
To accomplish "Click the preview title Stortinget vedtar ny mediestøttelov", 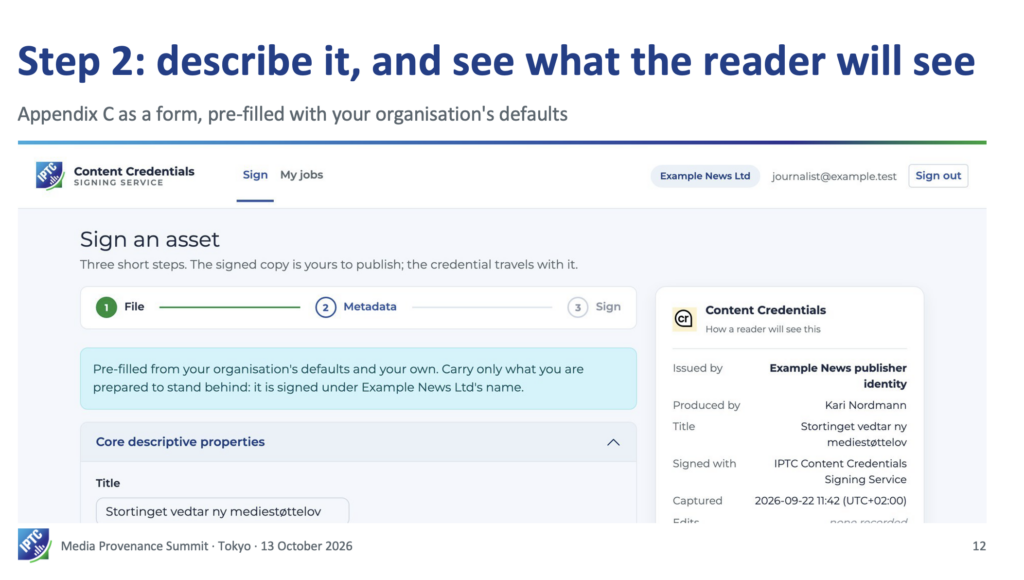I will [x=854, y=434].
